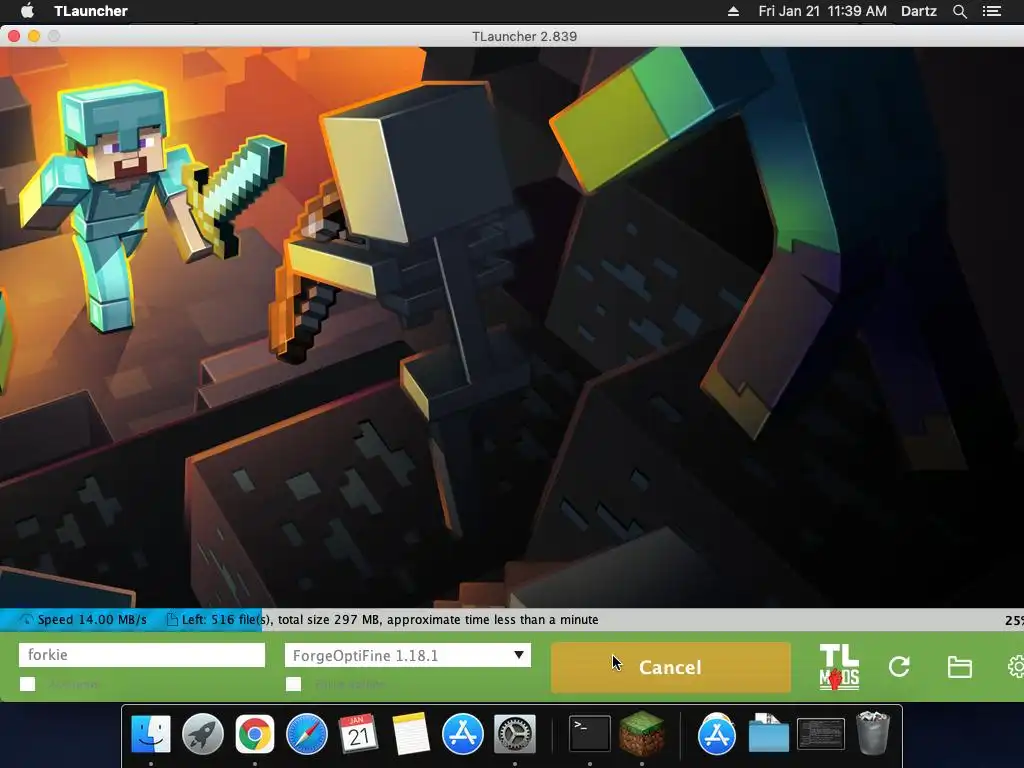Screen dimensions: 1024x768
Task: Click the download progress bar
Action: coord(512,620)
